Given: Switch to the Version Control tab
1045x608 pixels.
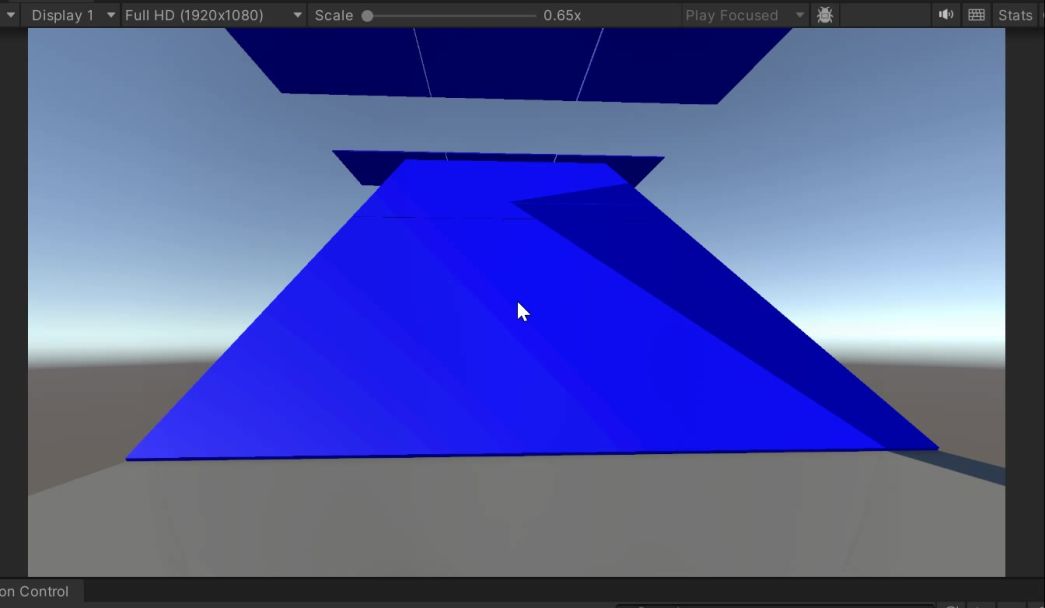Looking at the screenshot, I should [x=36, y=591].
